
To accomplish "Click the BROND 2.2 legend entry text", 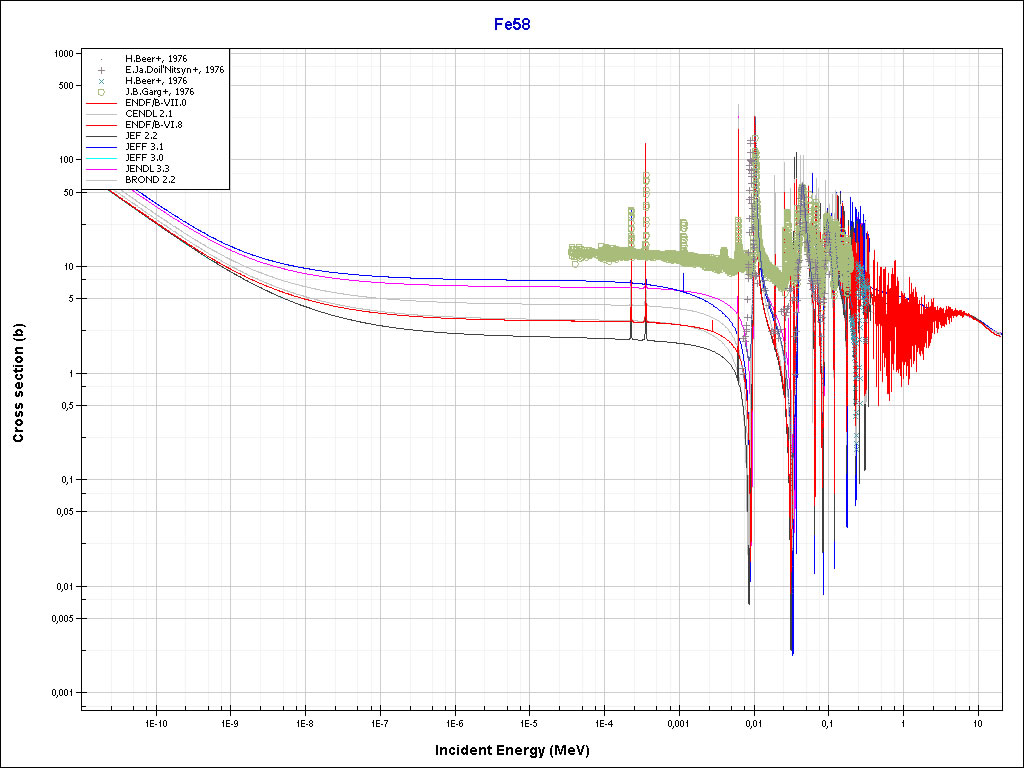I will [150, 180].
